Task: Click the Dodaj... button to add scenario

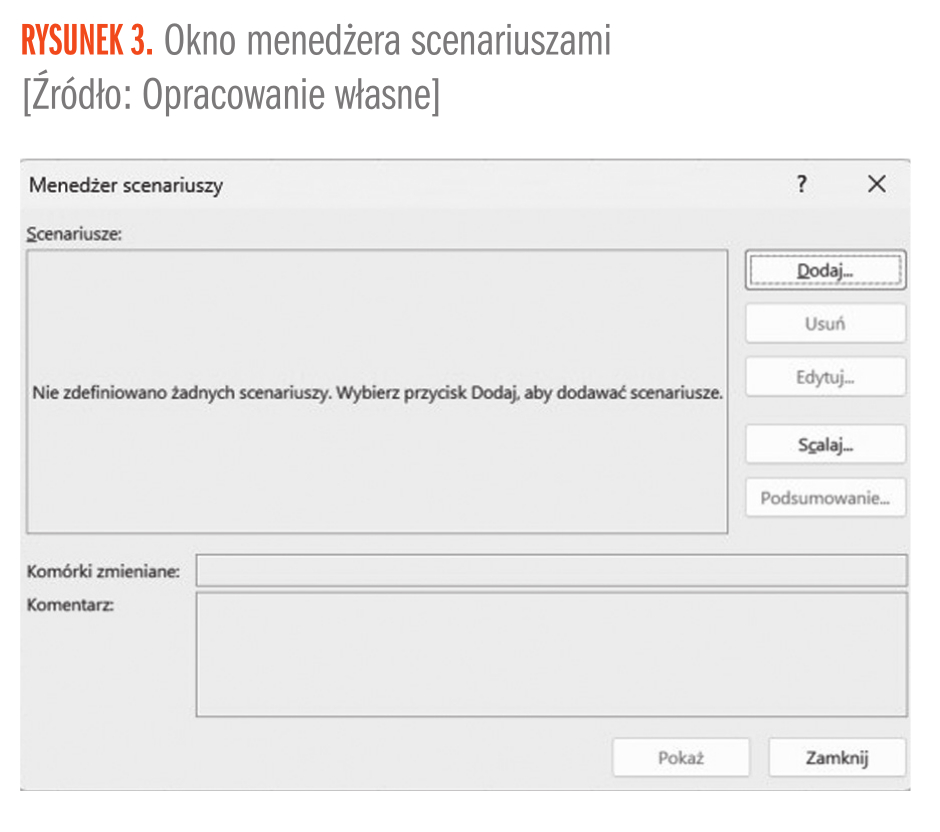Action: pyautogui.click(x=825, y=270)
